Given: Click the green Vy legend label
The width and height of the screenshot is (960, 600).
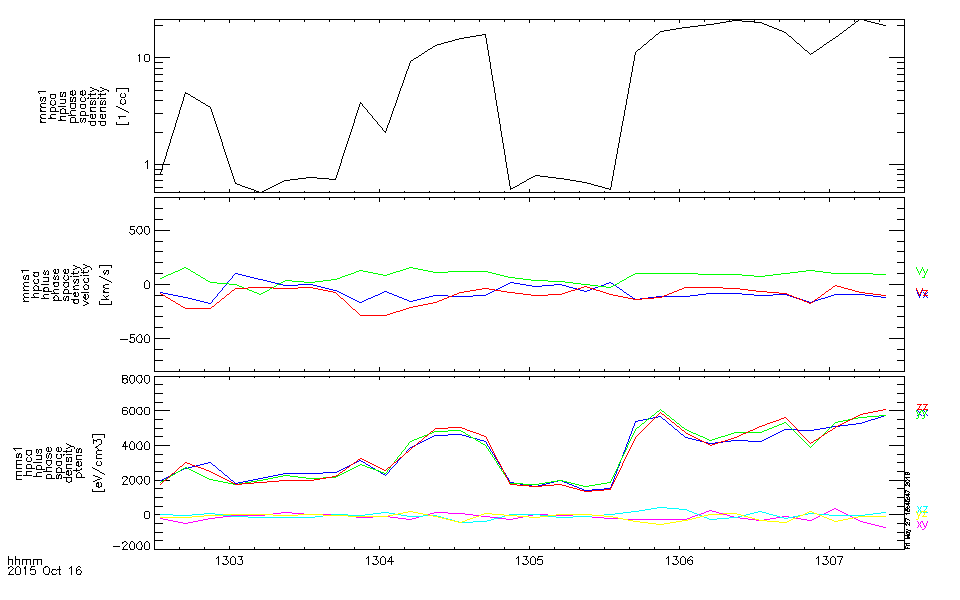Looking at the screenshot, I should coord(921,272).
